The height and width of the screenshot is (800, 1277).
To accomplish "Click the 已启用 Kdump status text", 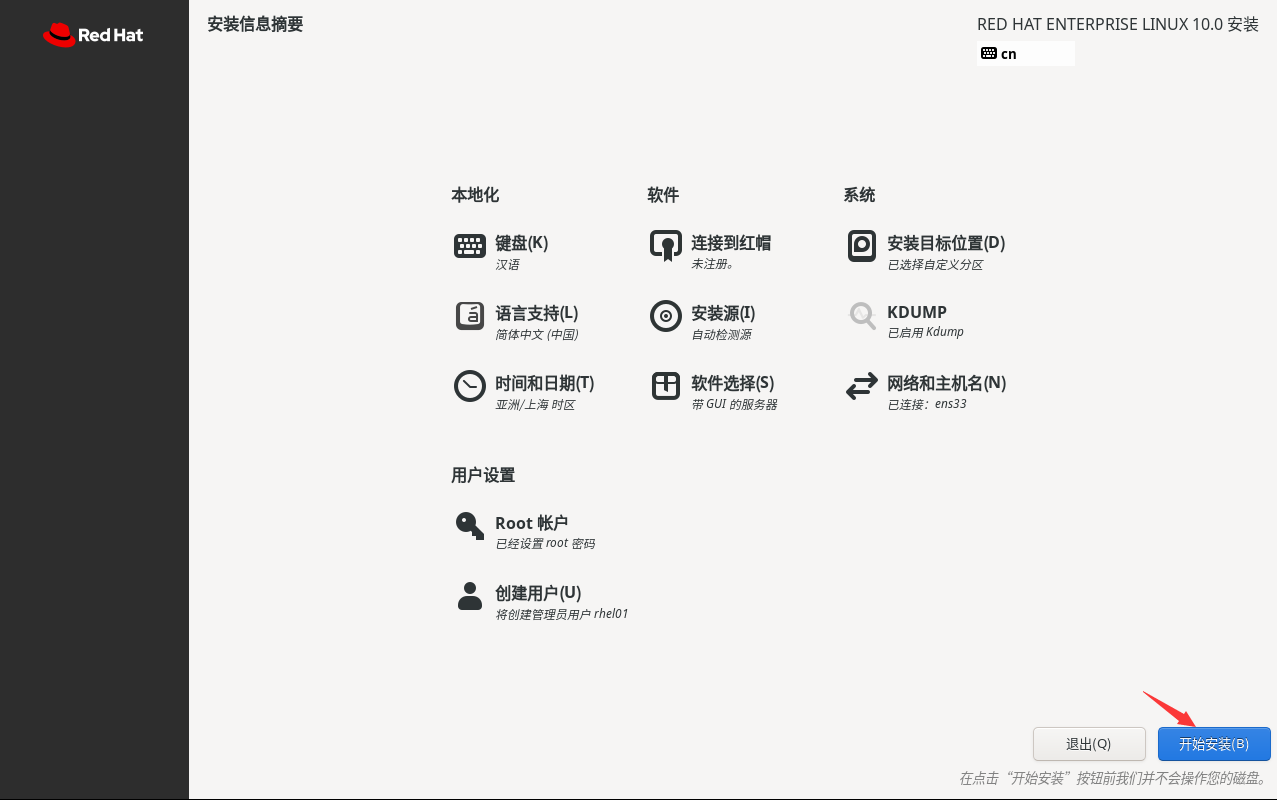I will point(926,332).
